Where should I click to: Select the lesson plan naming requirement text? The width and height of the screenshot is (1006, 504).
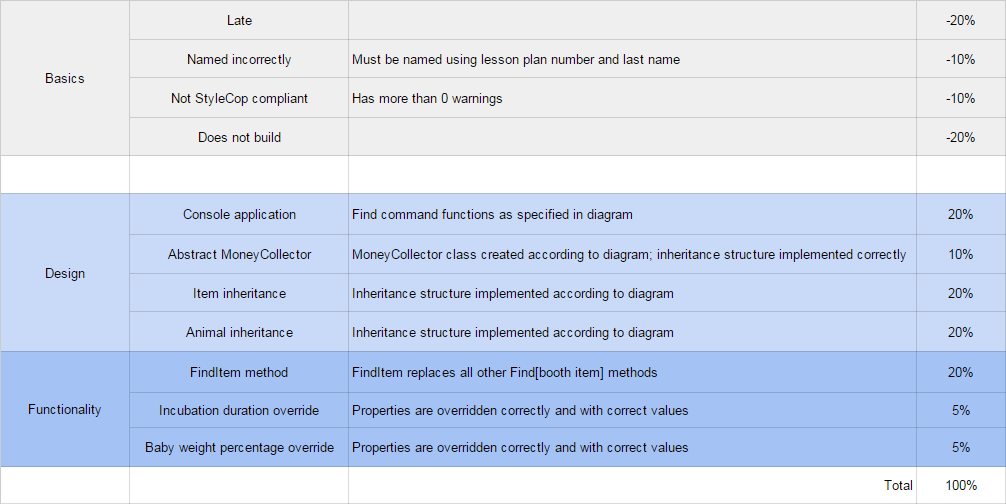[515, 59]
